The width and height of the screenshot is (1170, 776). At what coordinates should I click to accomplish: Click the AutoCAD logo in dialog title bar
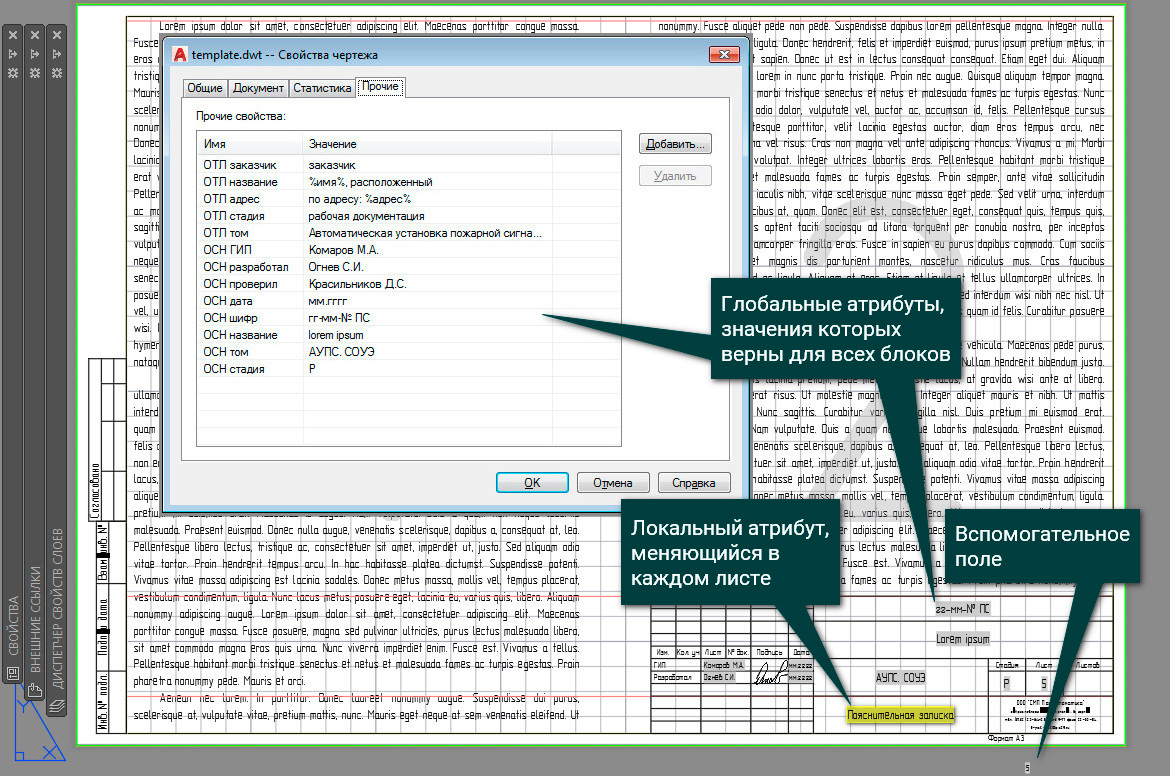tap(180, 54)
